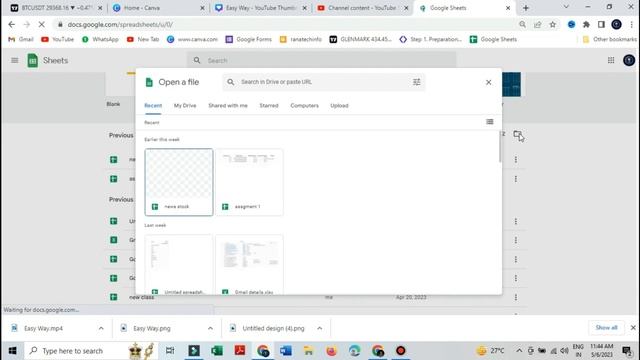640x360 pixels.
Task: Open the Google Sheets bookmark
Action: click(493, 39)
